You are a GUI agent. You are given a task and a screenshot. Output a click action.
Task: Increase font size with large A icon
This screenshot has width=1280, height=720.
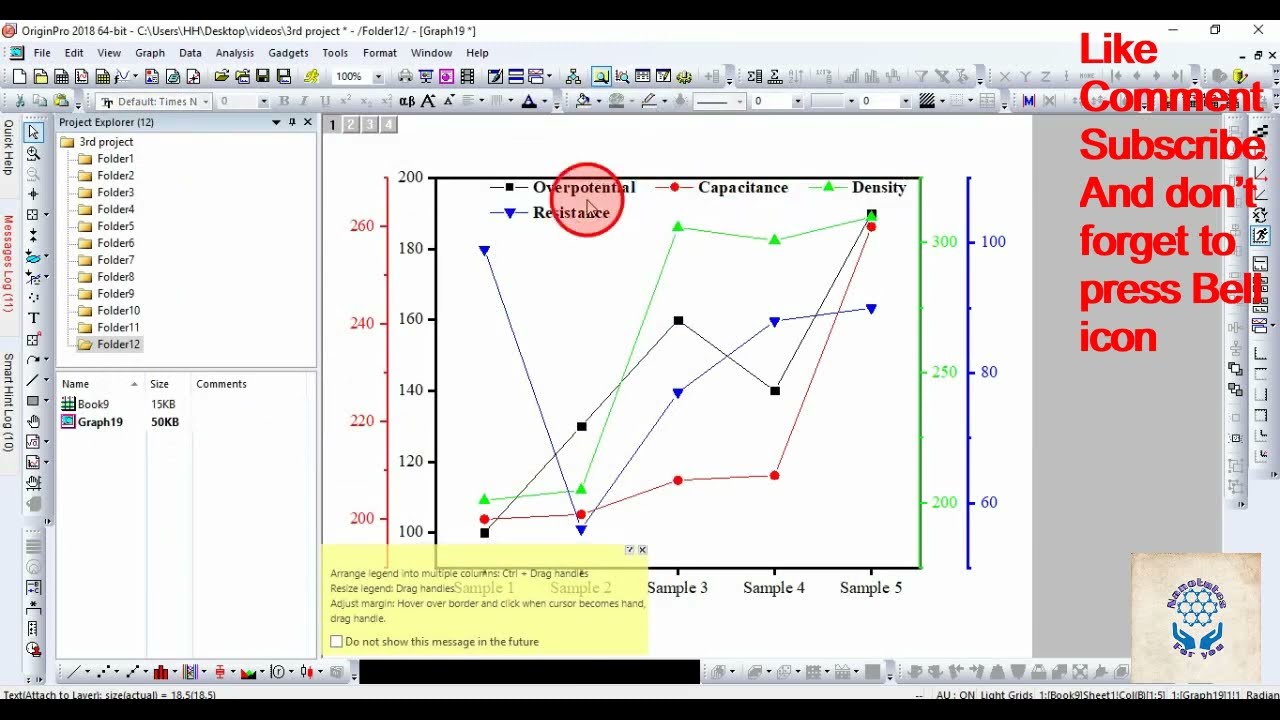[x=429, y=101]
